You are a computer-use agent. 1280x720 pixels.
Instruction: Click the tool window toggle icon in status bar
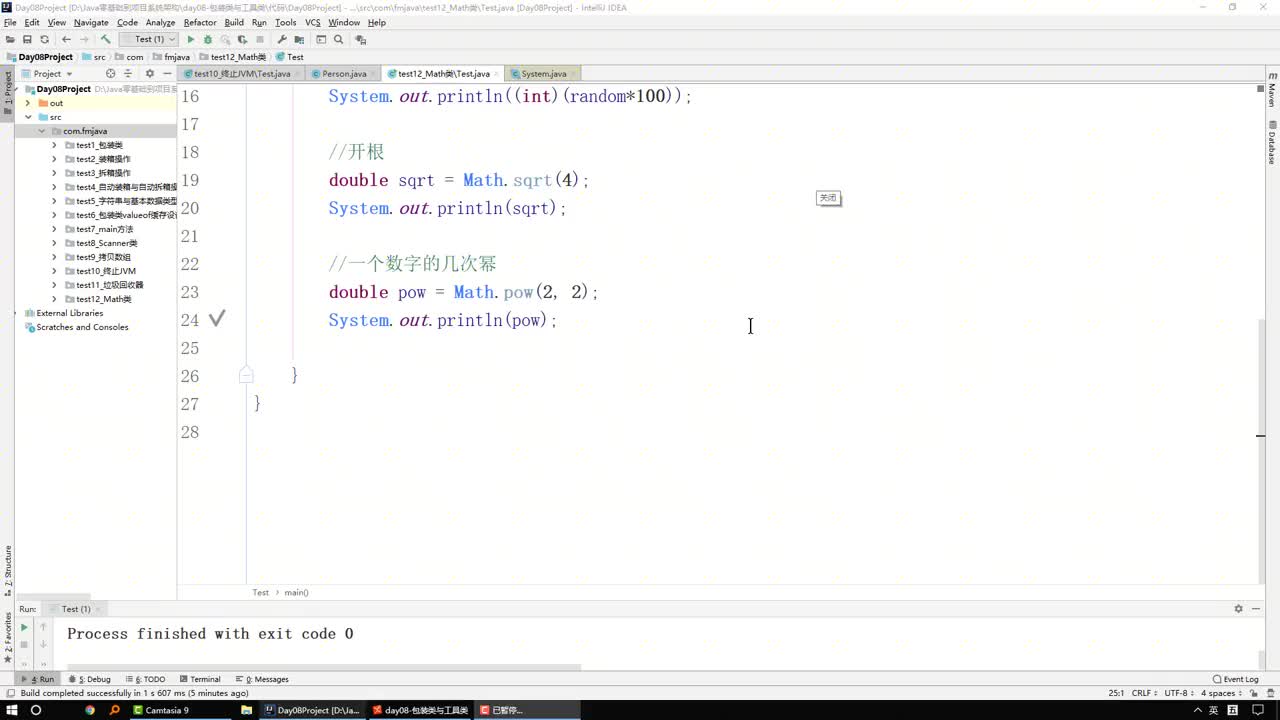9,693
